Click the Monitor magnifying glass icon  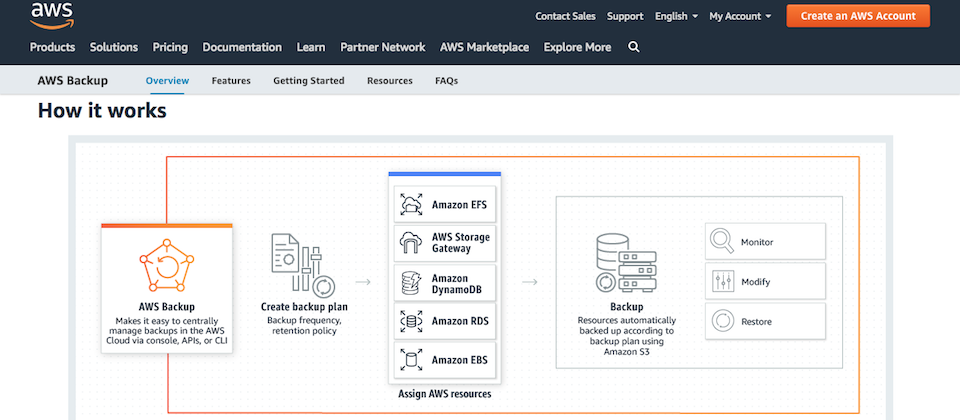(x=722, y=241)
